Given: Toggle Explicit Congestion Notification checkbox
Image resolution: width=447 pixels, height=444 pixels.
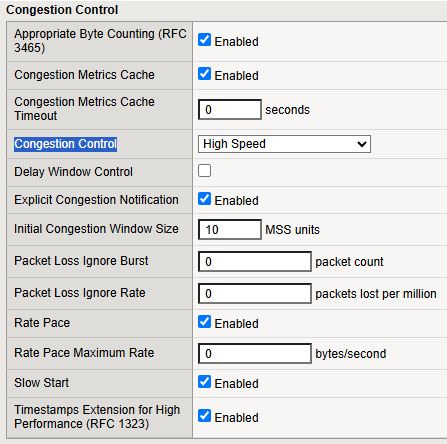Looking at the screenshot, I should pyautogui.click(x=204, y=199).
